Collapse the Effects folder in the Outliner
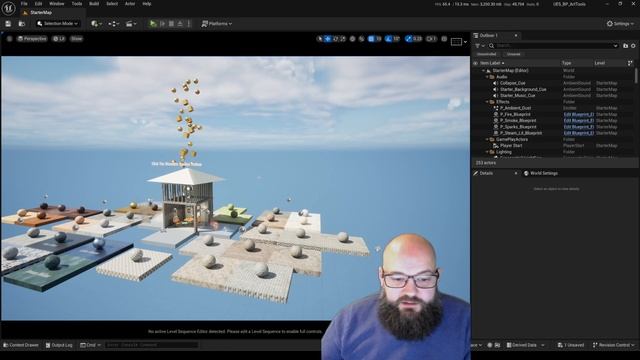The height and width of the screenshot is (360, 640). (x=487, y=102)
